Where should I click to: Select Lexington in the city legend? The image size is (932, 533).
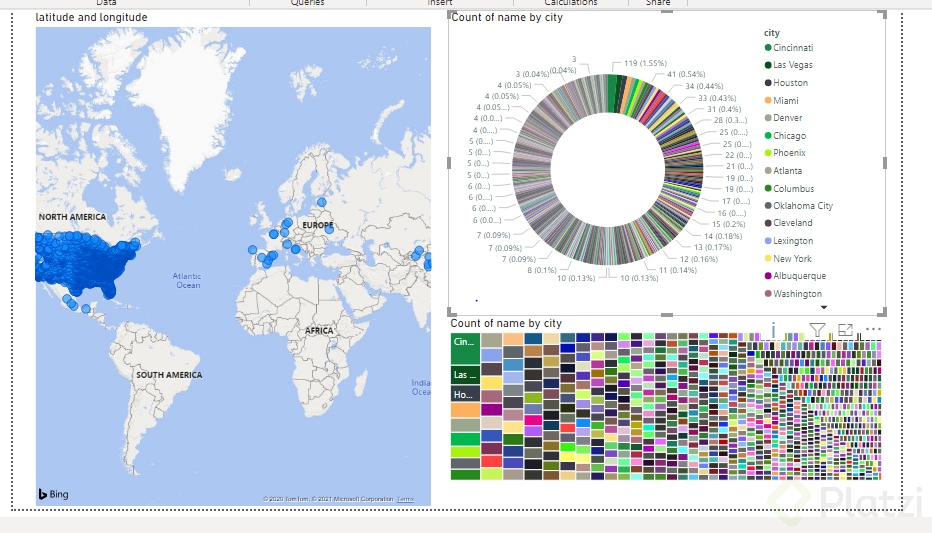[788, 241]
